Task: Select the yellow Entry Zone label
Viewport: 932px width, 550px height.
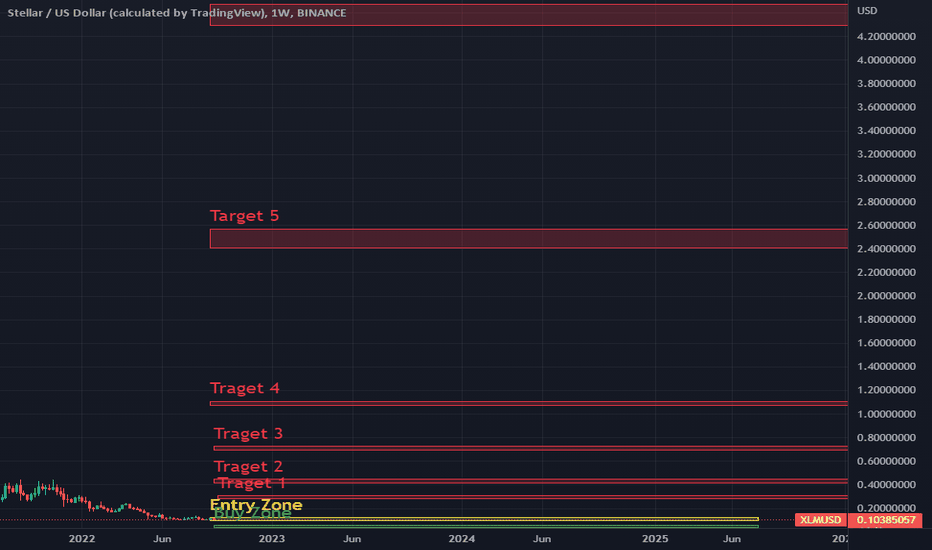Action: pyautogui.click(x=256, y=505)
